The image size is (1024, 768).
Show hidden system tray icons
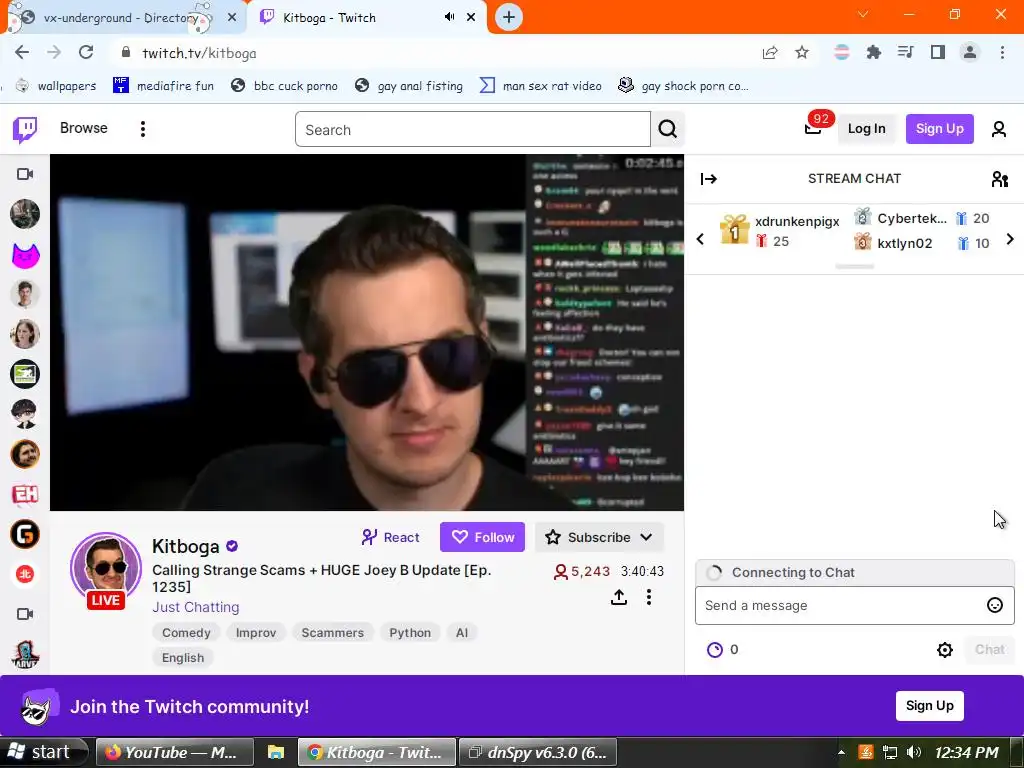pos(841,752)
